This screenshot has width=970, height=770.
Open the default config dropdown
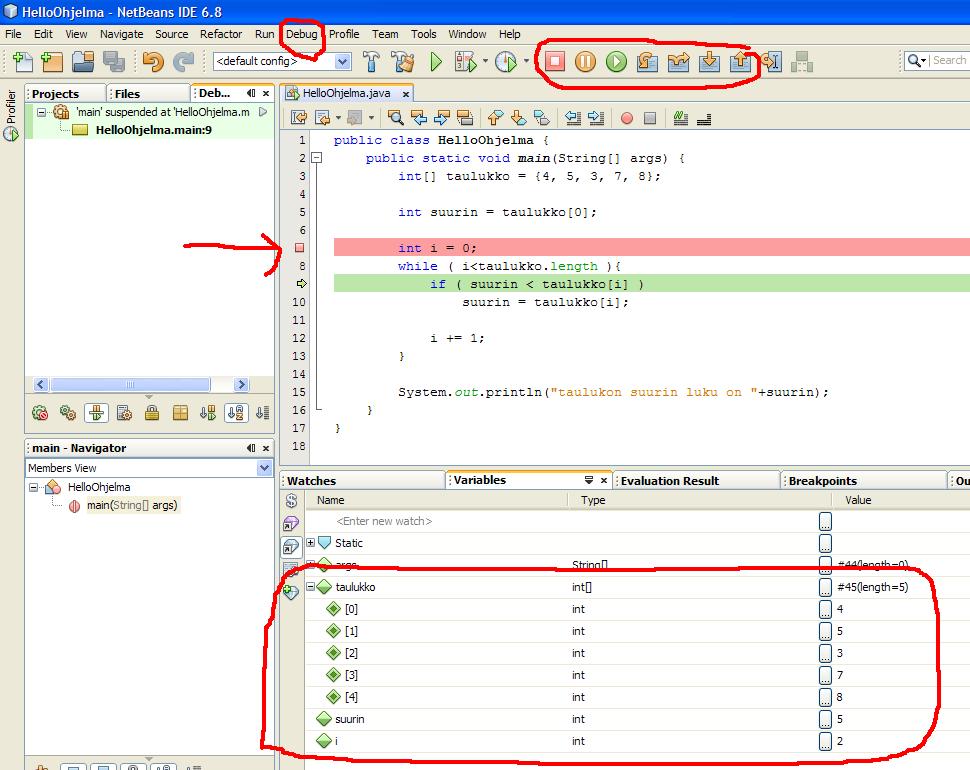click(x=342, y=61)
